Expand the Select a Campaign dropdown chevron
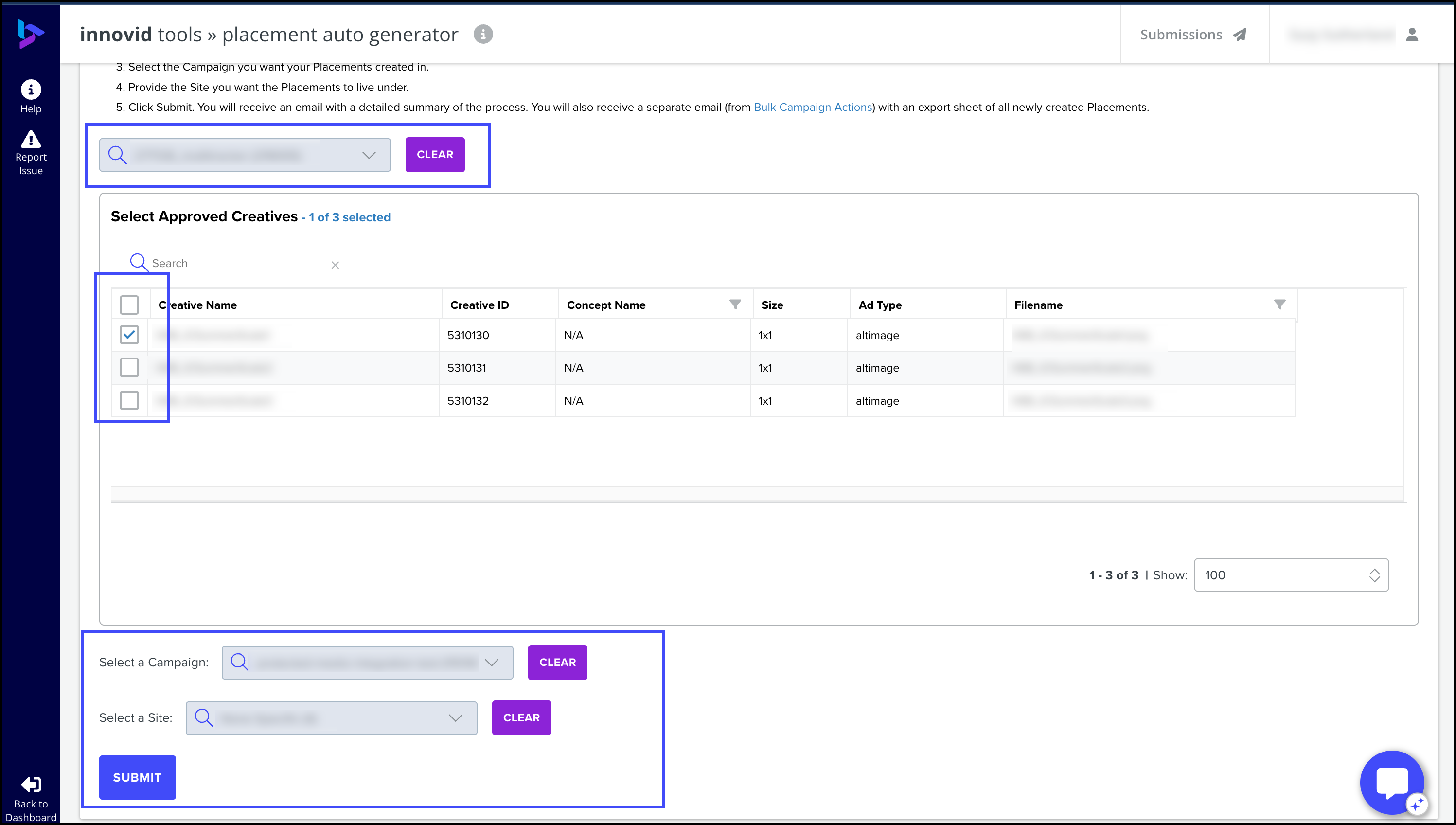This screenshot has width=1456, height=825. 492,663
